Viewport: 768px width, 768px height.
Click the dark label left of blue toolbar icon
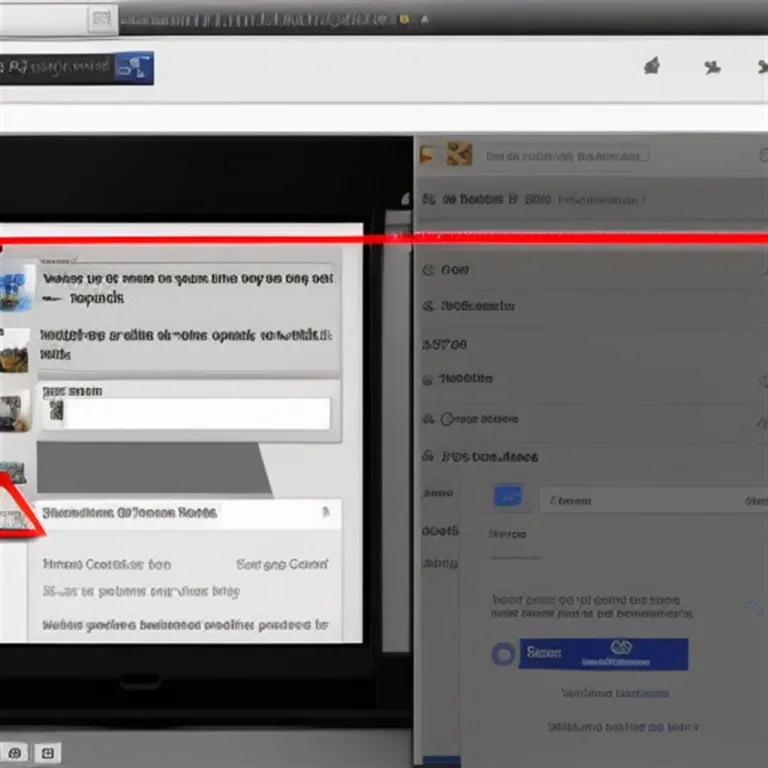click(56, 67)
